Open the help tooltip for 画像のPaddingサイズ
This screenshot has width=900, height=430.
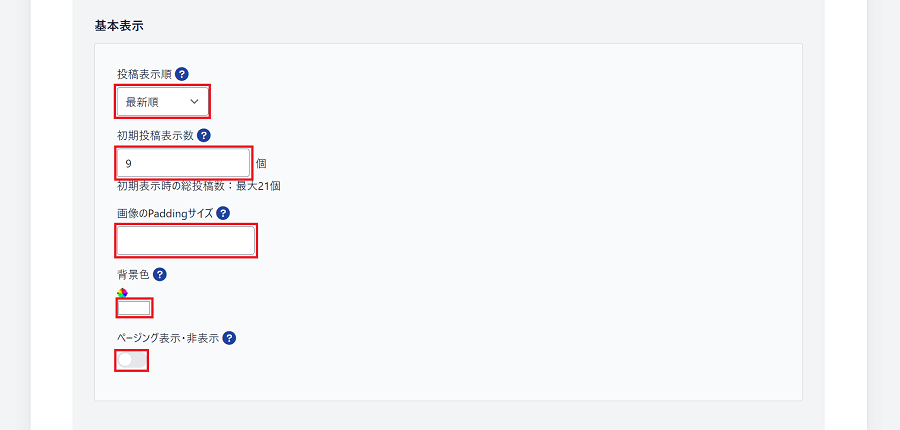coord(223,214)
